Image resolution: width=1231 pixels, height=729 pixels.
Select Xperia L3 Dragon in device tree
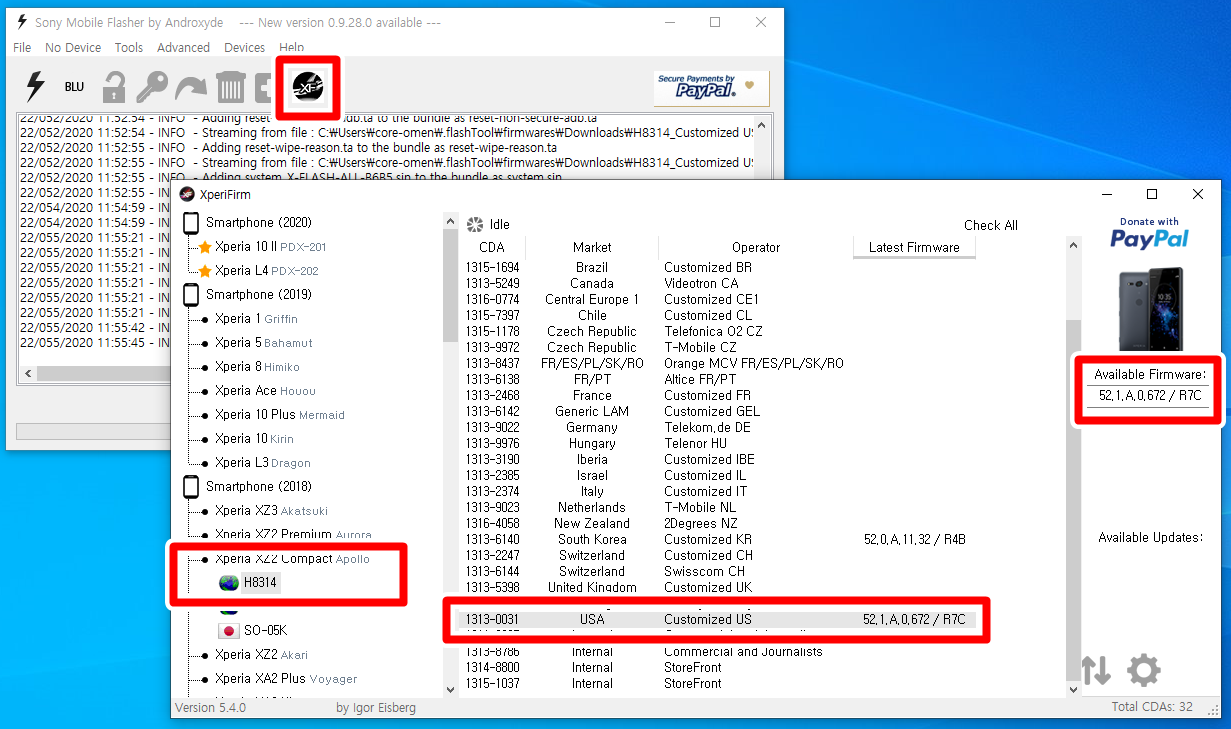pos(262,462)
